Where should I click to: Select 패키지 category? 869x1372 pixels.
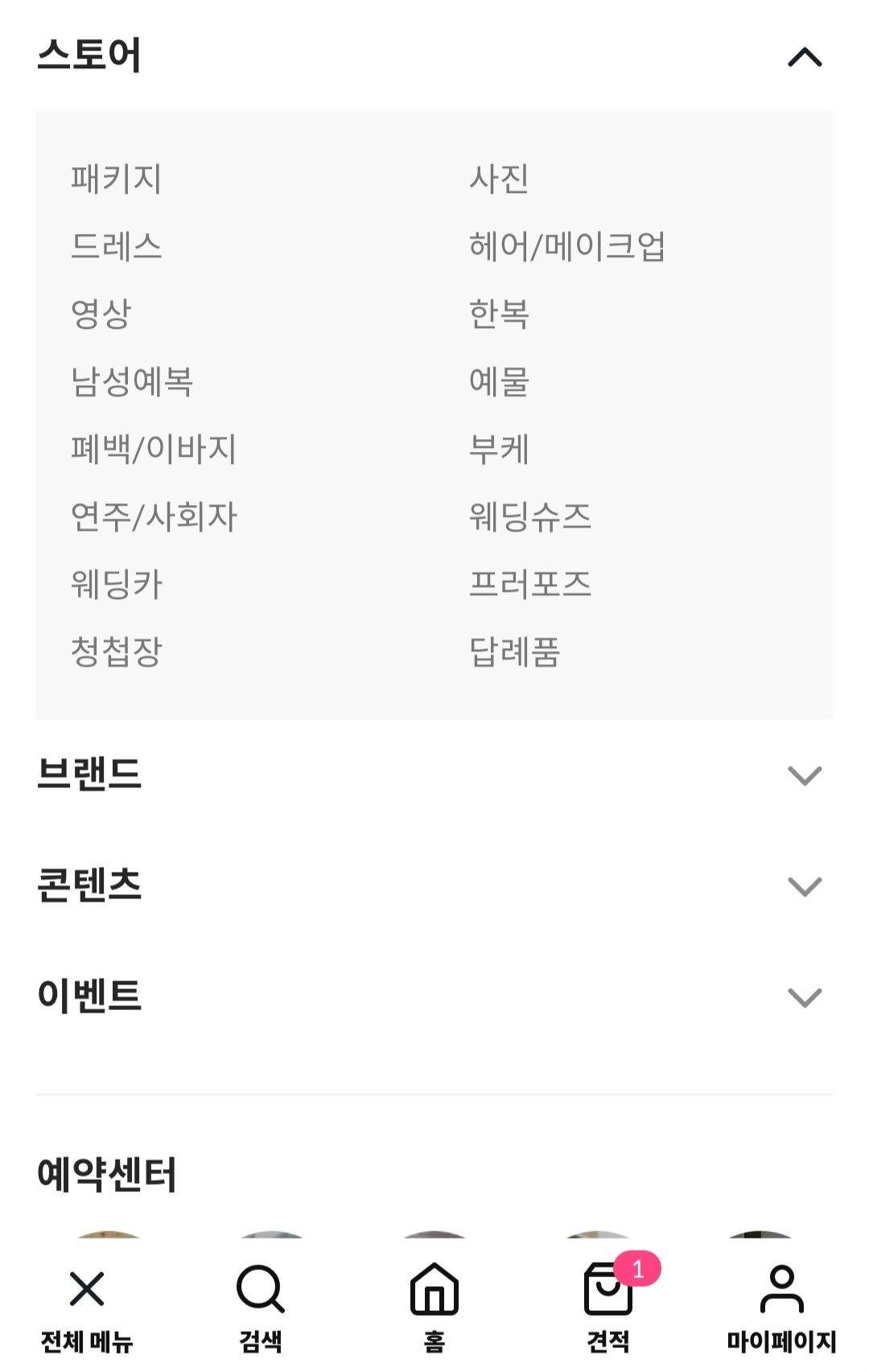117,179
